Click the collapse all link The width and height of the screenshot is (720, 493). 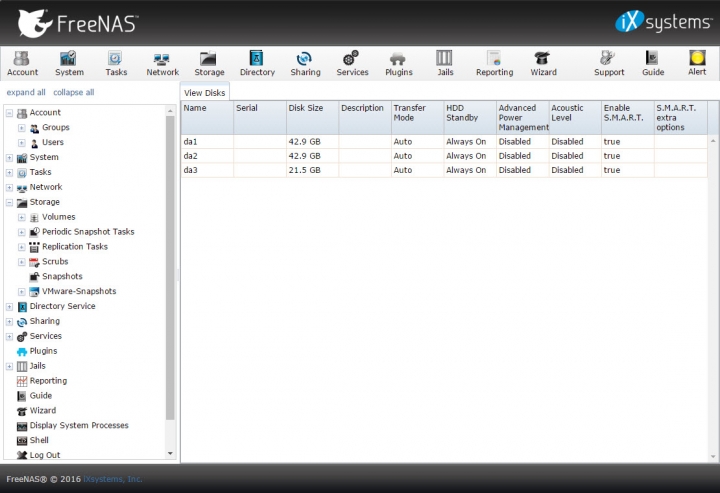pos(73,92)
